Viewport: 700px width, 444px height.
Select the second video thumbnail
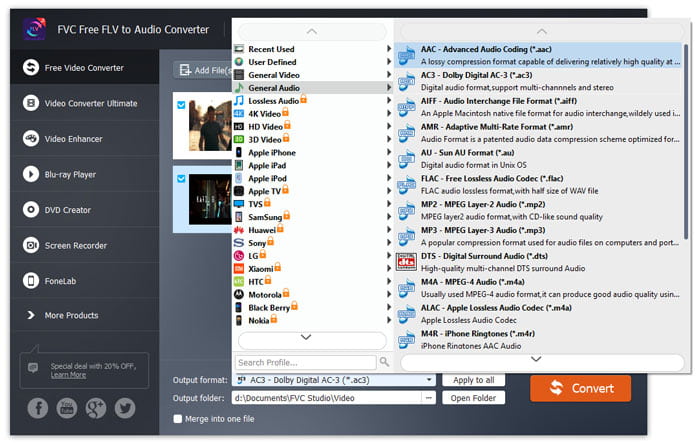[x=210, y=199]
